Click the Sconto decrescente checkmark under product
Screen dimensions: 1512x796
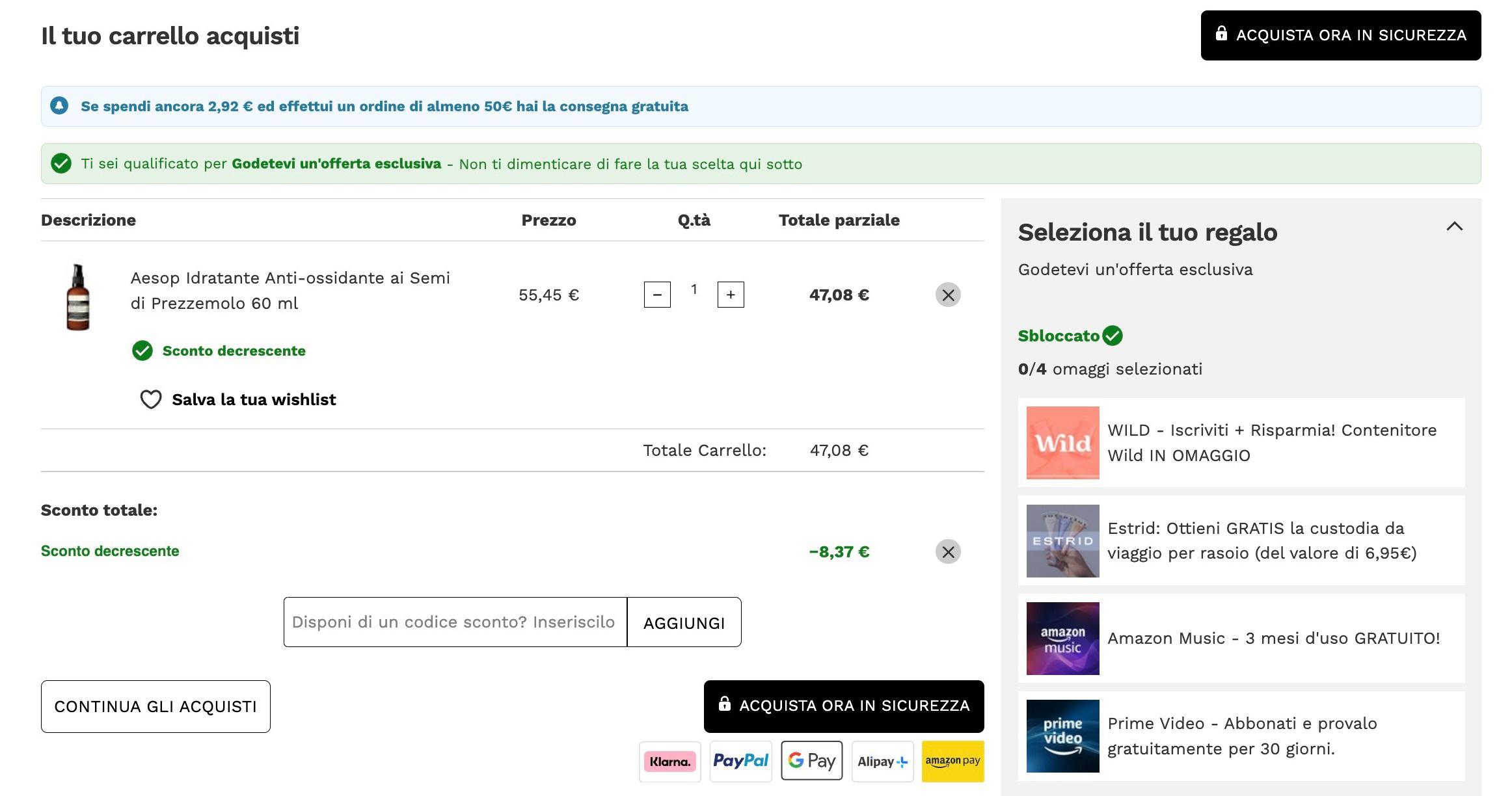[142, 351]
